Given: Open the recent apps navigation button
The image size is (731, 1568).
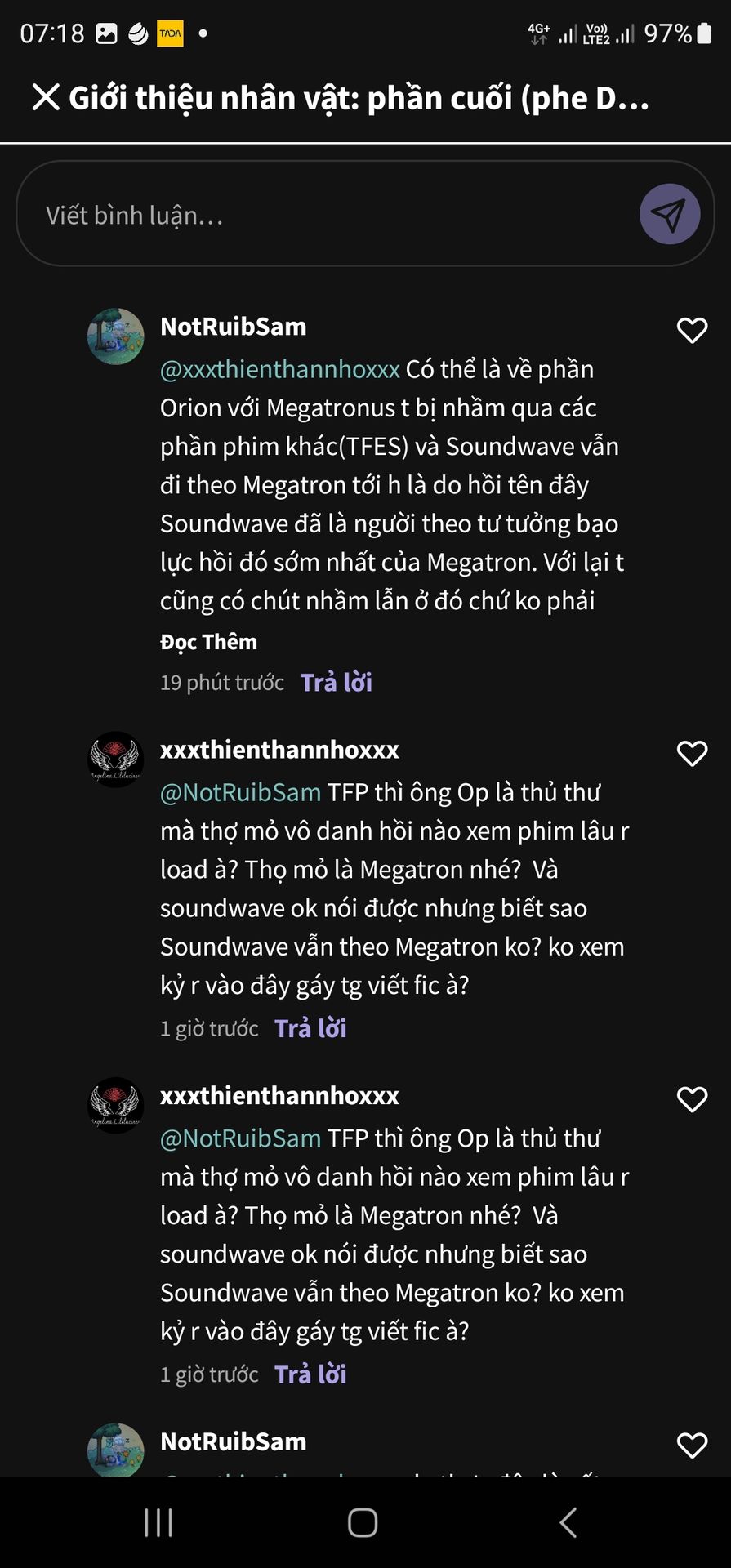Looking at the screenshot, I should pyautogui.click(x=158, y=1522).
